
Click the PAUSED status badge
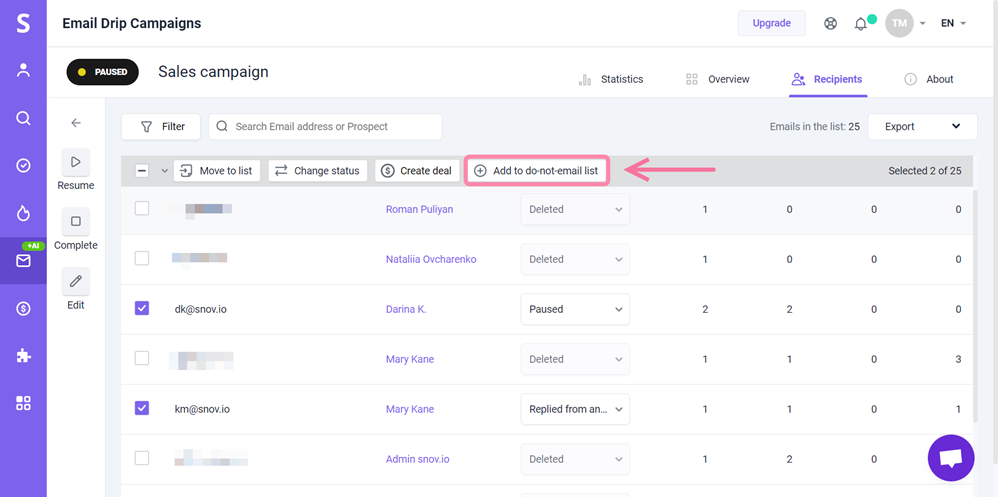pos(103,72)
